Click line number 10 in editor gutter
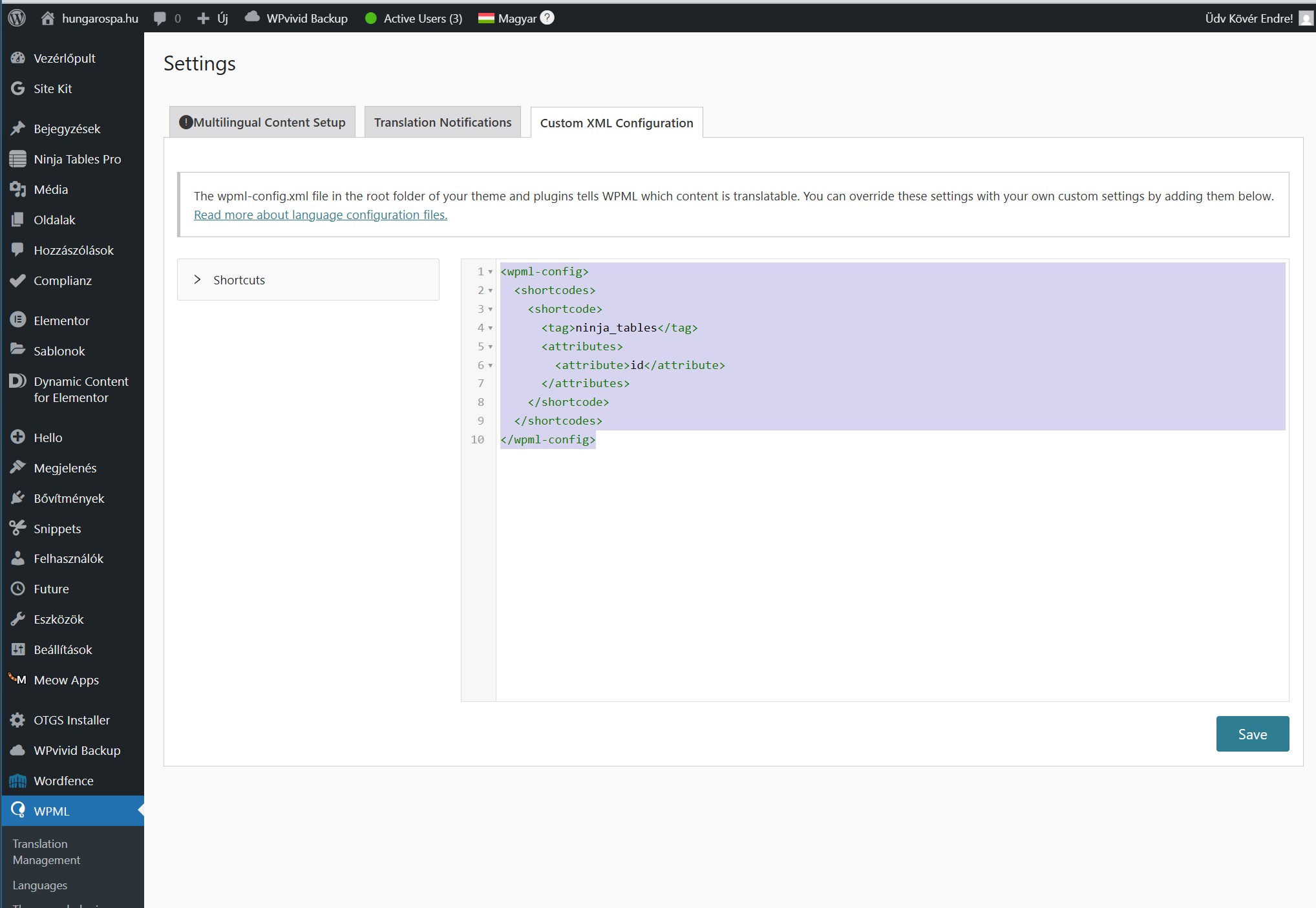Screen dimensions: 1316x908 478,439
